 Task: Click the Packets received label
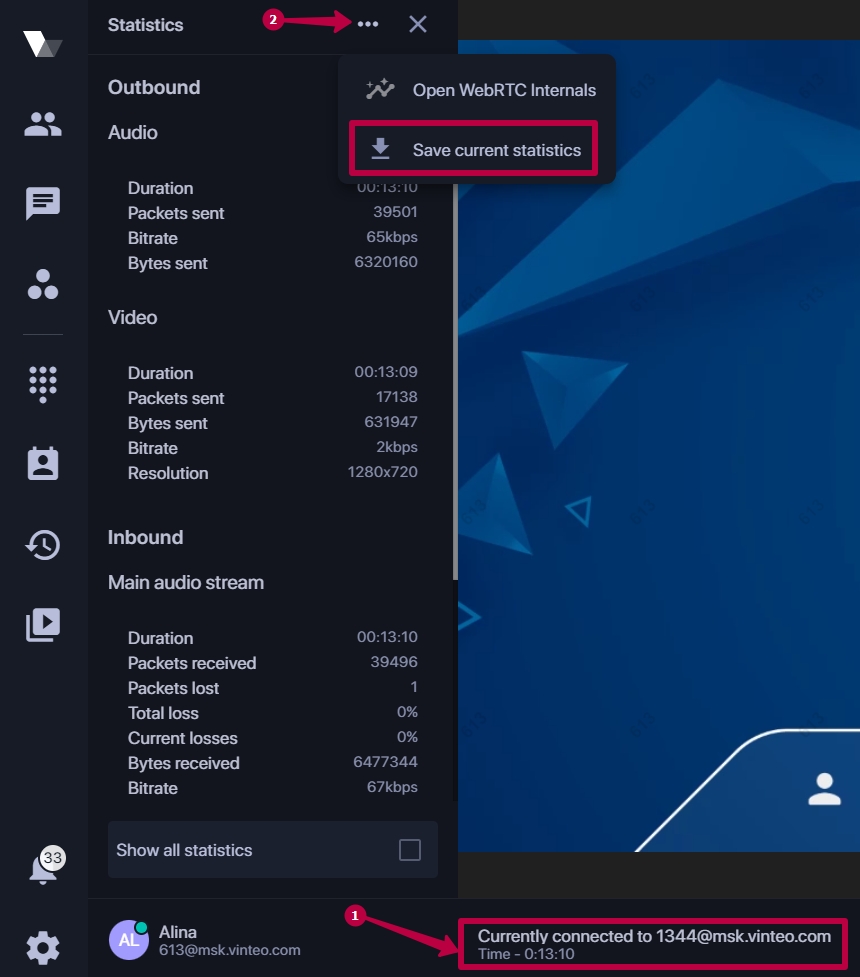pyautogui.click(x=192, y=663)
